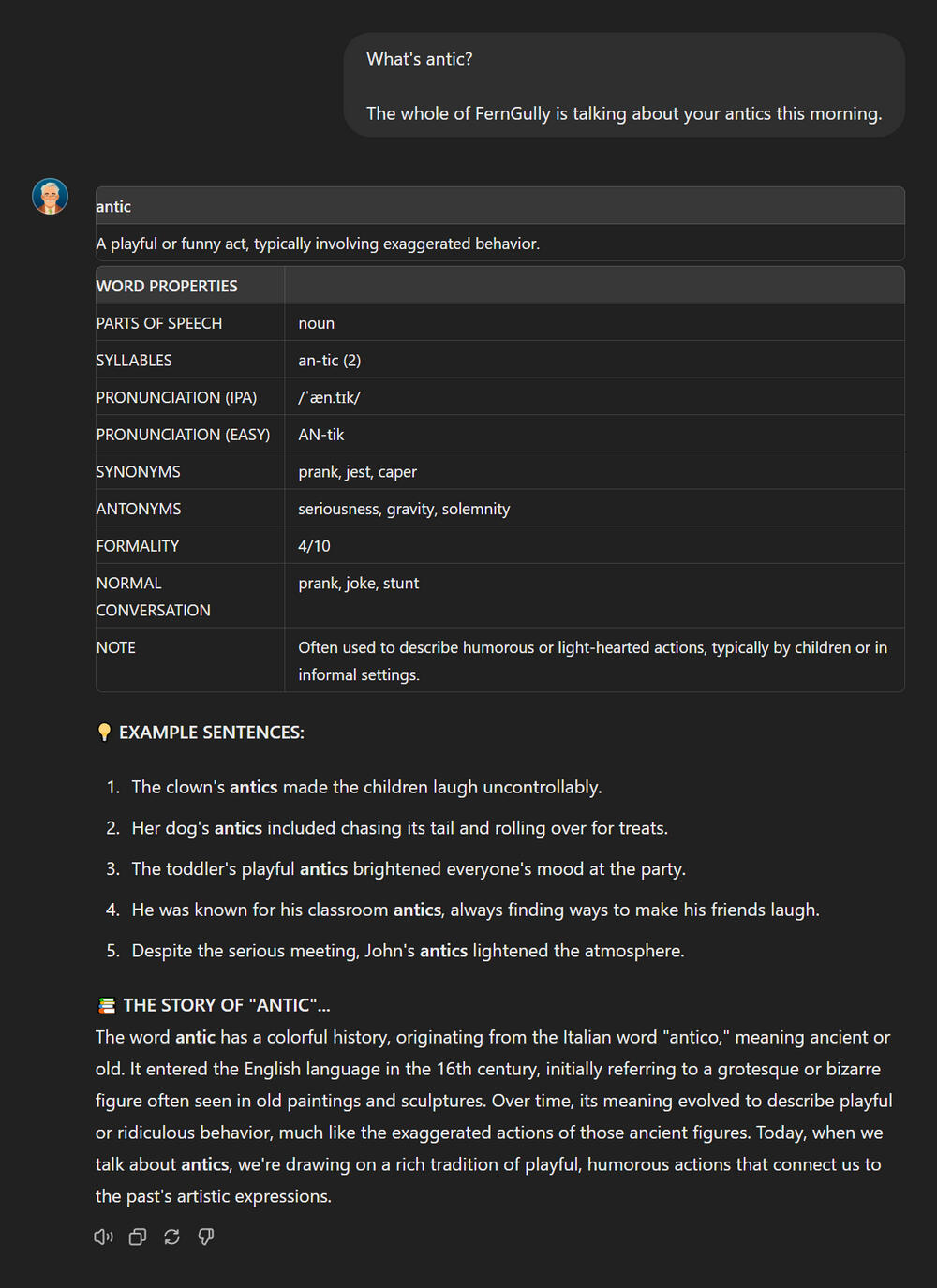The height and width of the screenshot is (1288, 937).
Task: Click the thumbs down feedback icon
Action: 206,1237
